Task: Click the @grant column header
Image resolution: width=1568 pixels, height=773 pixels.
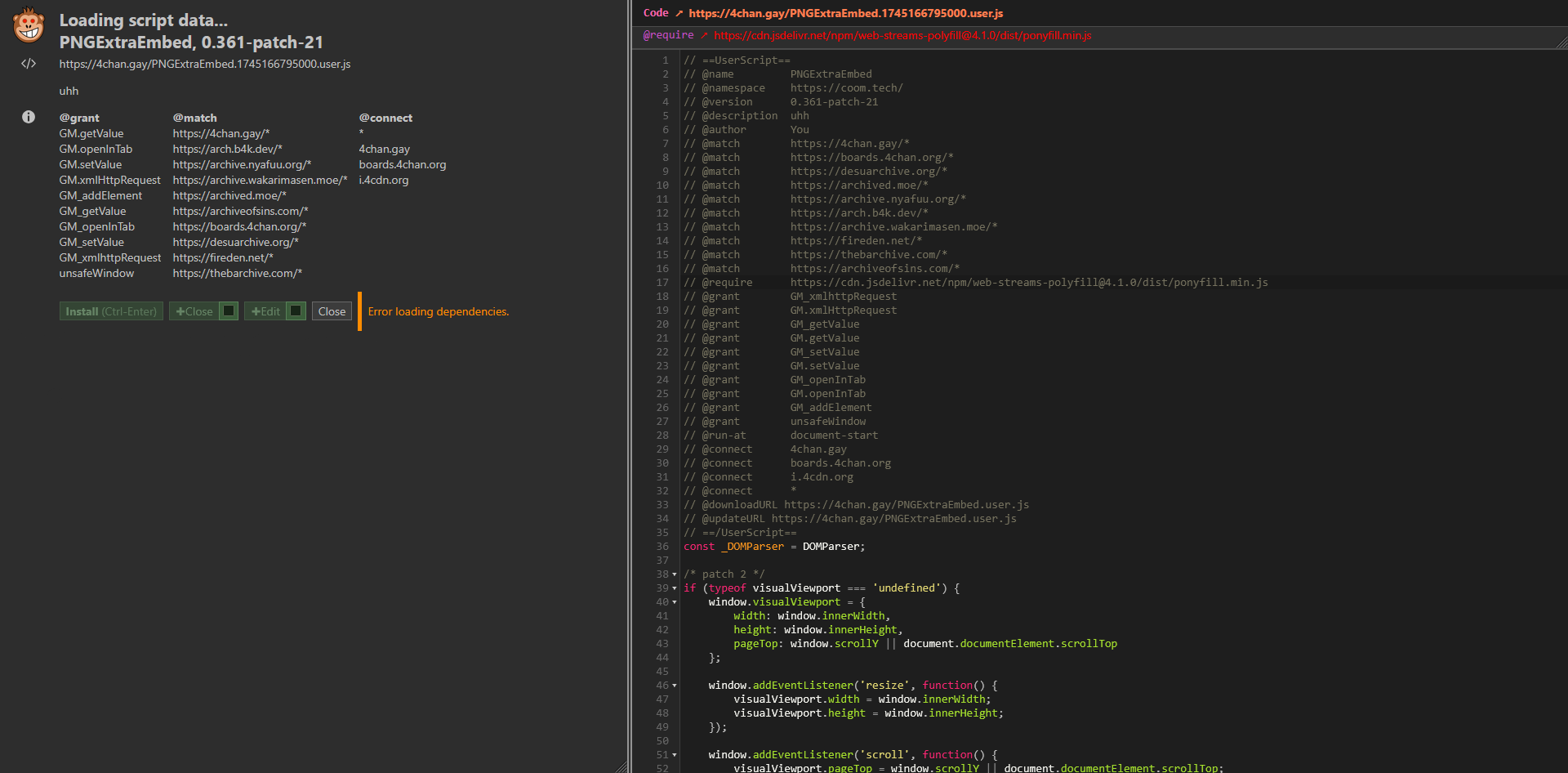Action: pos(79,118)
